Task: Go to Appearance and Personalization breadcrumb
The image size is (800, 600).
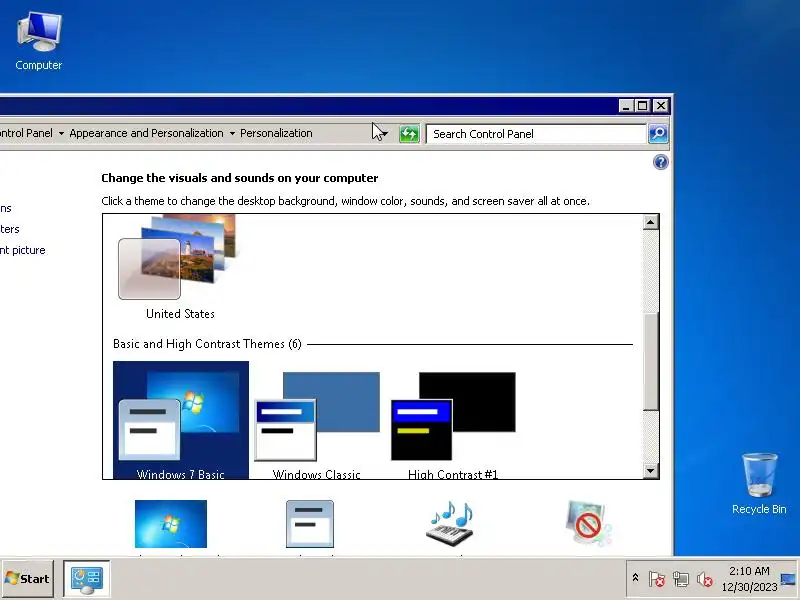Action: (x=146, y=133)
